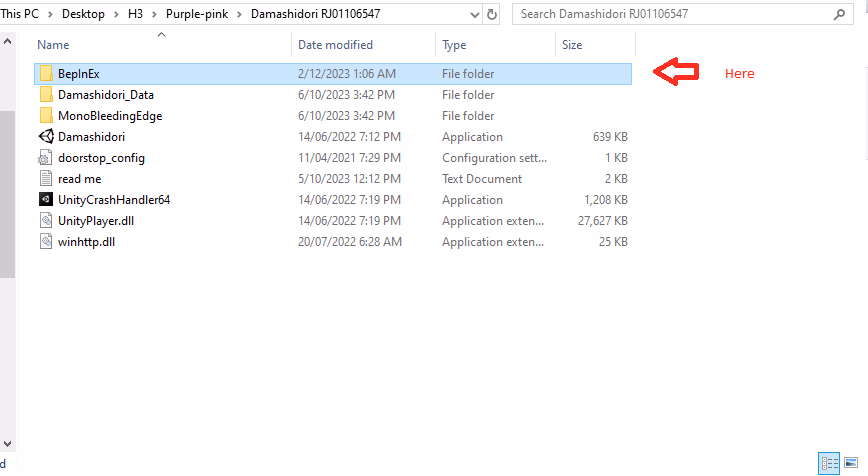Click the 2 KB size cell
Image resolution: width=868 pixels, height=476 pixels.
(x=616, y=179)
